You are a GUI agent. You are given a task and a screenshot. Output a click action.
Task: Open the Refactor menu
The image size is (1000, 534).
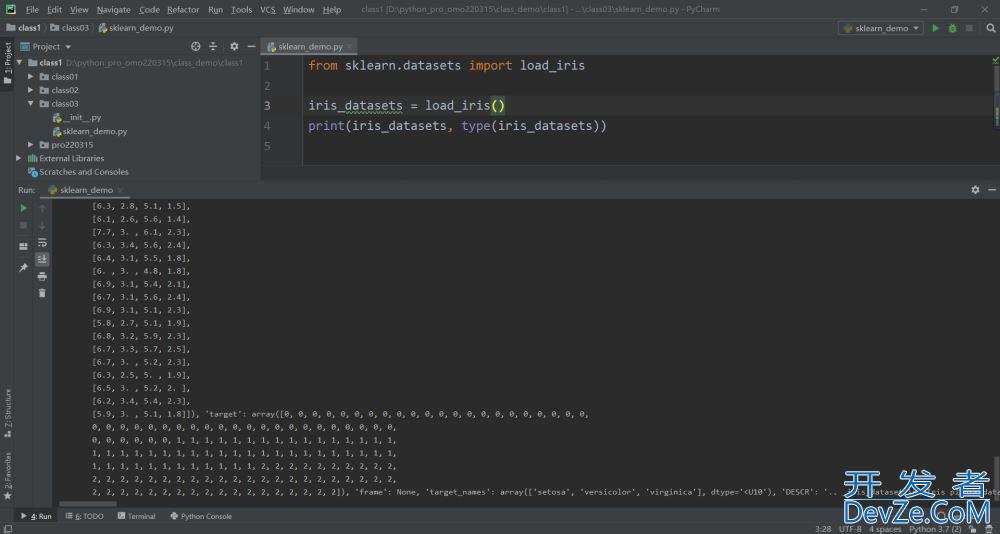pos(183,10)
